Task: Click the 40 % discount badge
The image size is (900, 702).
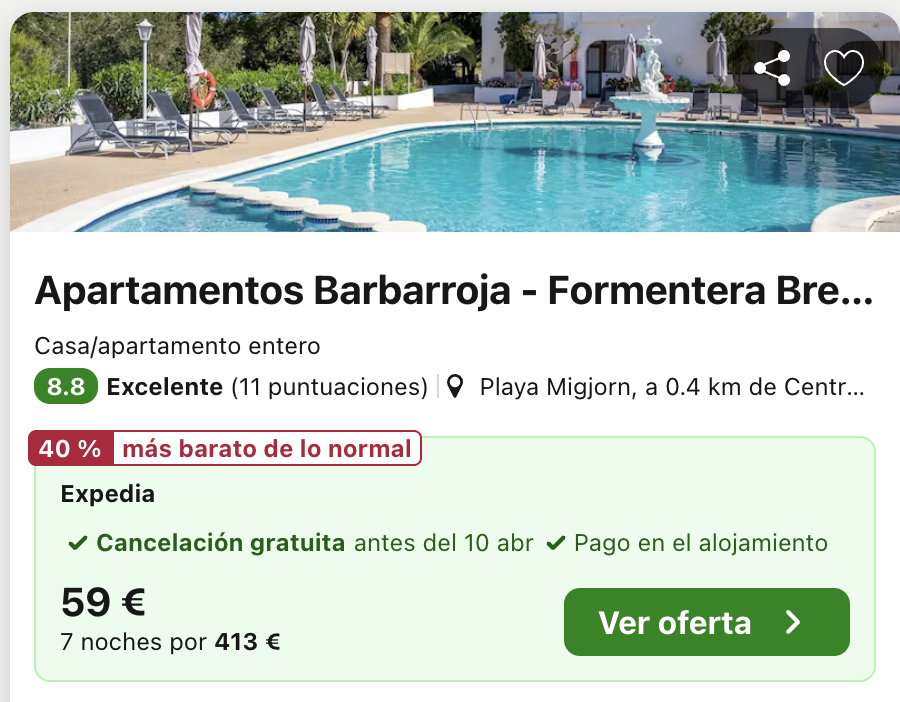Action: (x=71, y=448)
